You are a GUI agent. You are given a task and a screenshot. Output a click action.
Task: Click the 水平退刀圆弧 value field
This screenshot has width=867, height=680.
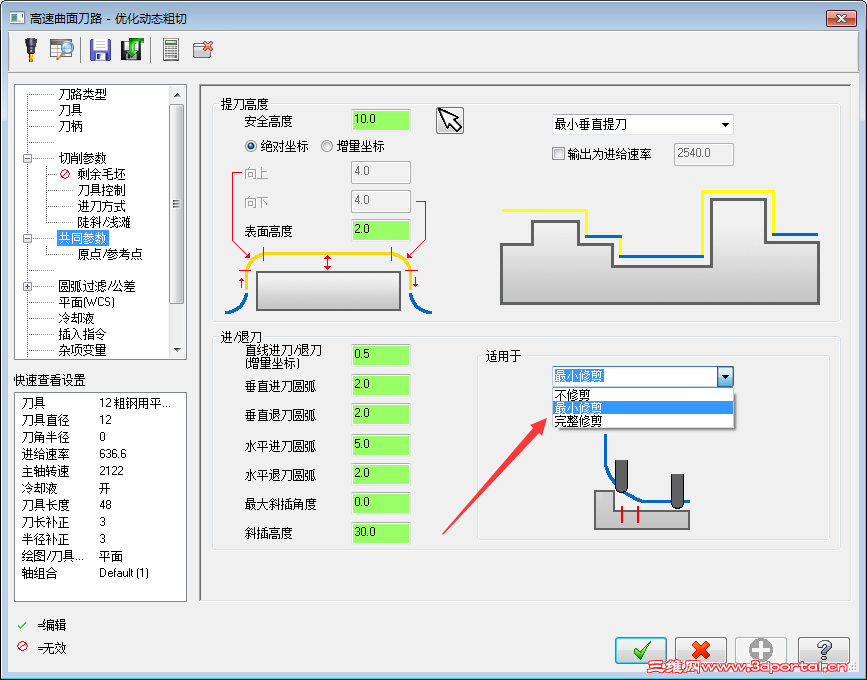pos(380,474)
